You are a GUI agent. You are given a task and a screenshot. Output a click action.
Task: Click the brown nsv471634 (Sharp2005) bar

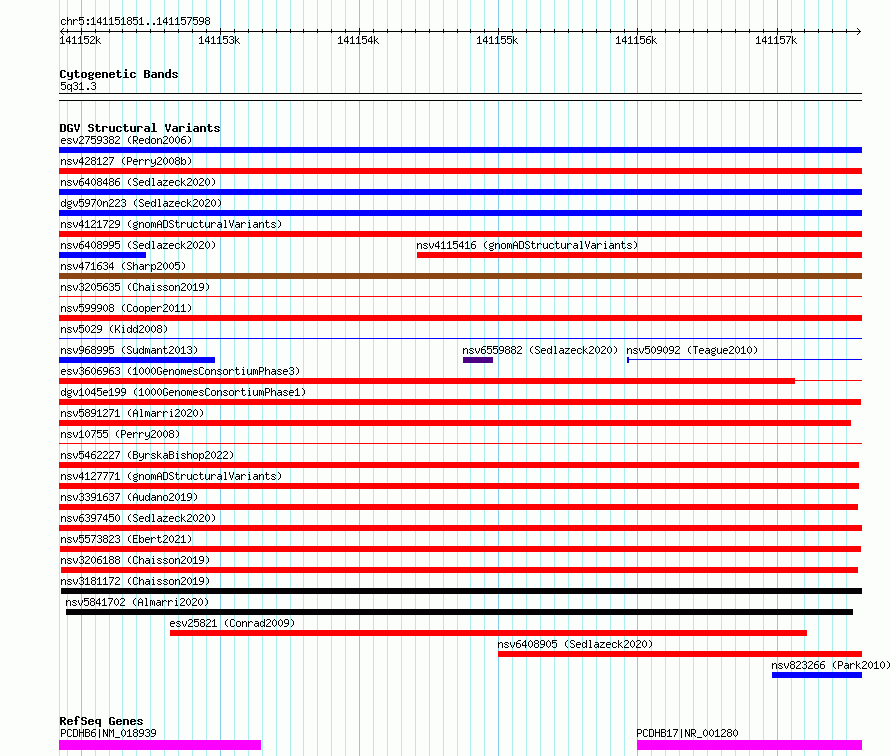pos(460,276)
